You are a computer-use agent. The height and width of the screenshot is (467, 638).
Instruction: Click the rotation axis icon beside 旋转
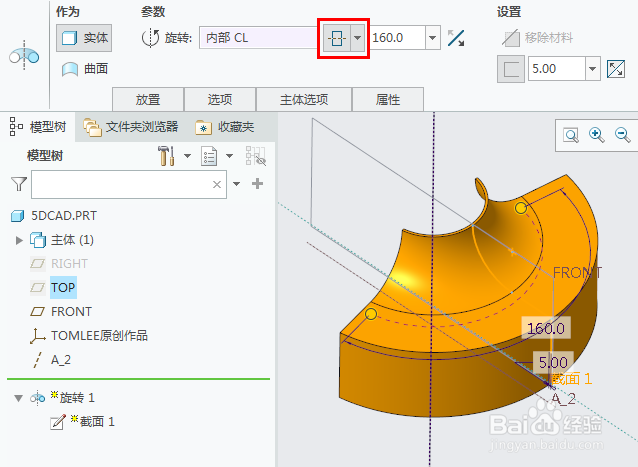click(150, 38)
